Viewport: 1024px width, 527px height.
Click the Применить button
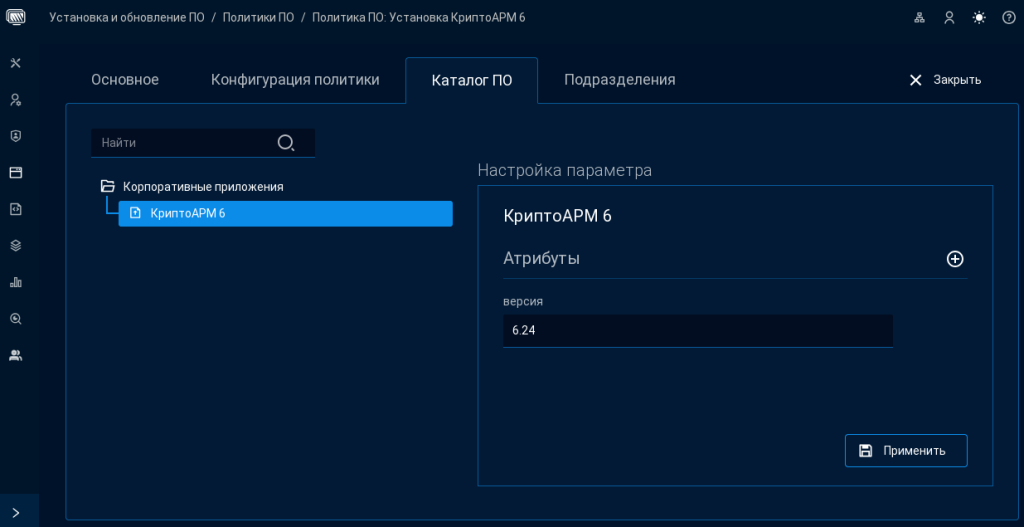click(x=906, y=450)
